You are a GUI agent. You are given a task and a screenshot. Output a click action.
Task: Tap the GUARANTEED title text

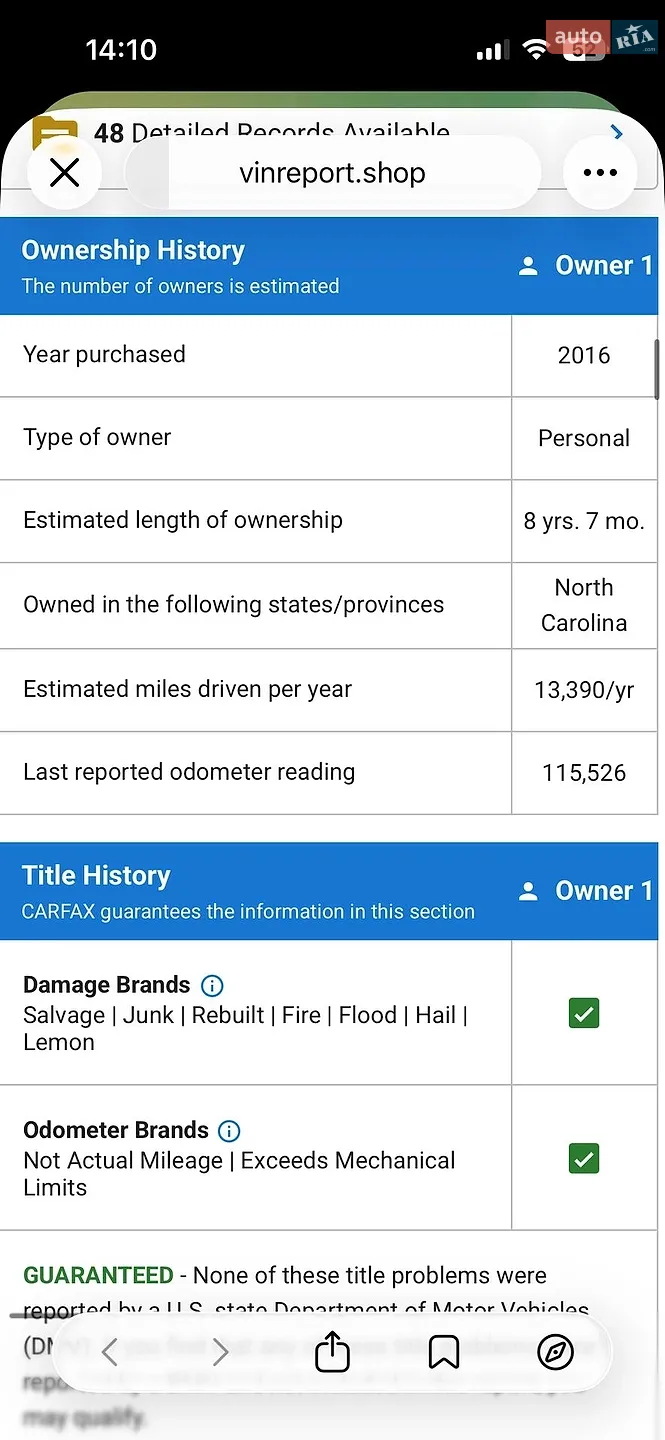[98, 1276]
